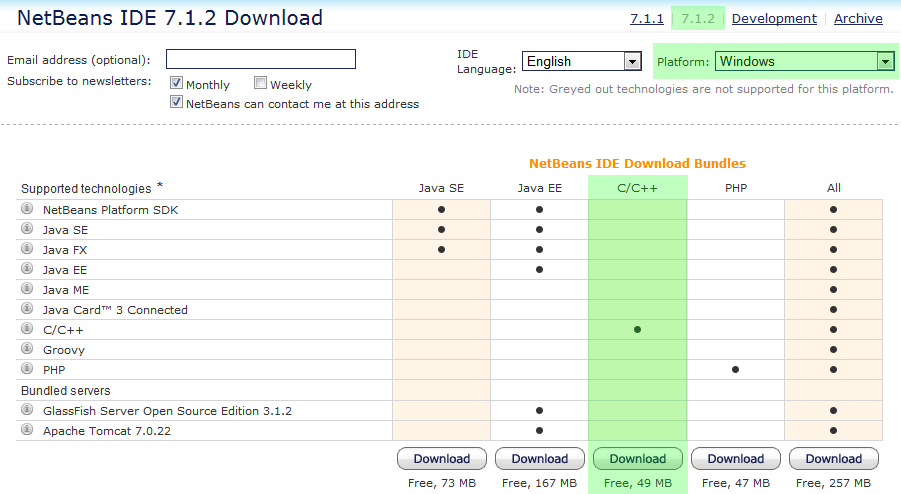Toggle the Monthly newsletter checkbox
Screen dimensions: 901x494
(176, 83)
